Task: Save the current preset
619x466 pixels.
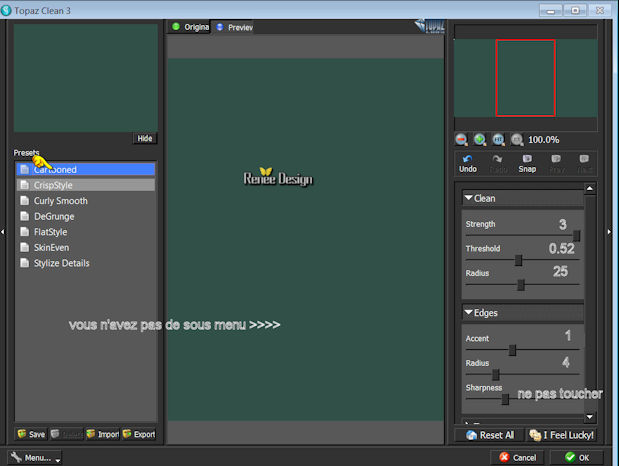Action: 31,434
